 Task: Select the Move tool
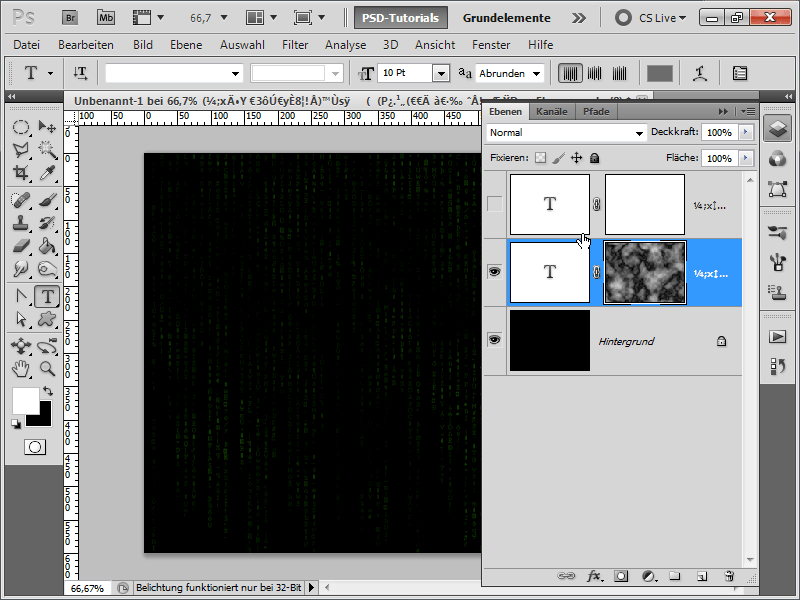pyautogui.click(x=47, y=127)
